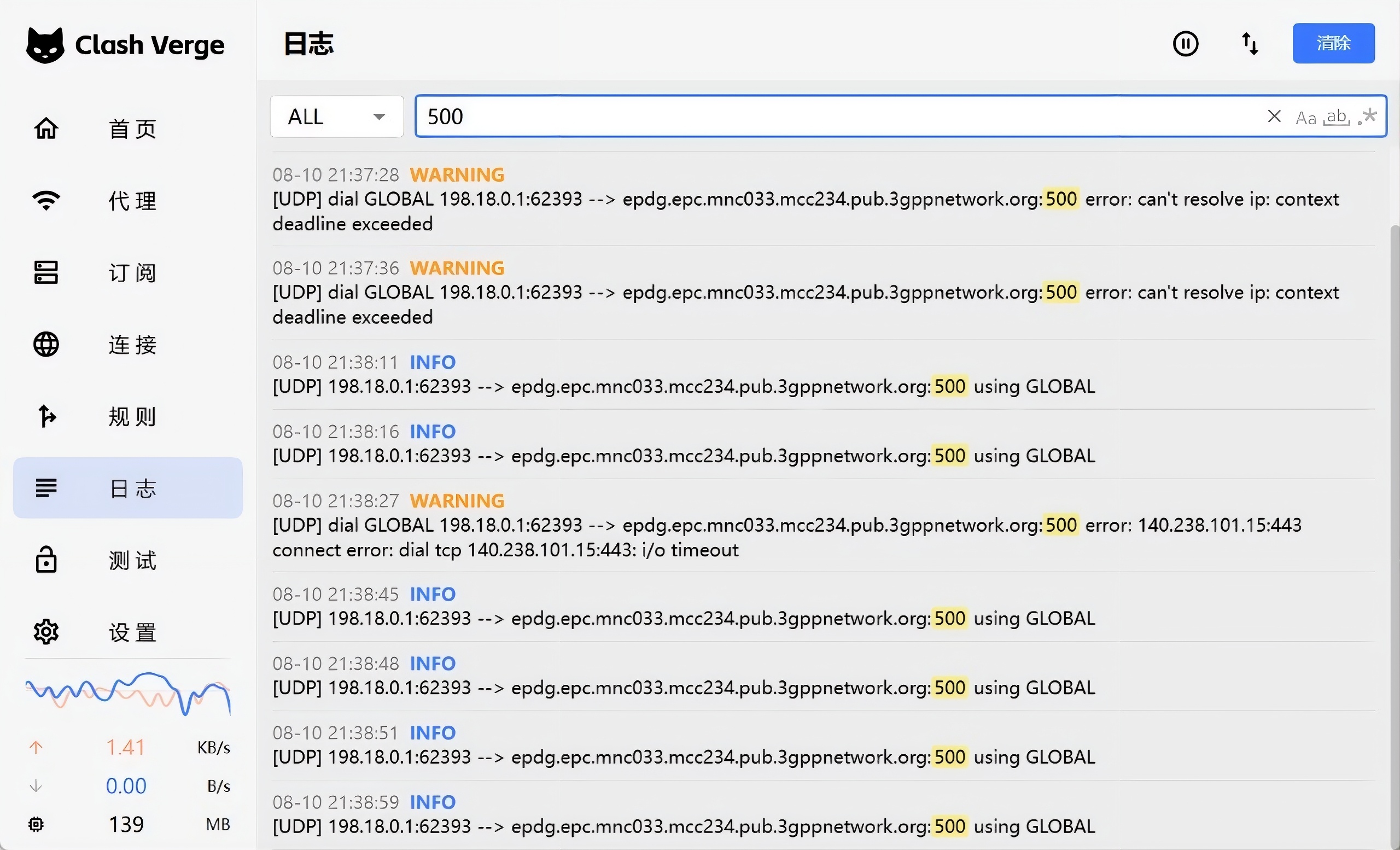Pause logging with the pause icon
This screenshot has height=850, width=1400.
(1185, 44)
